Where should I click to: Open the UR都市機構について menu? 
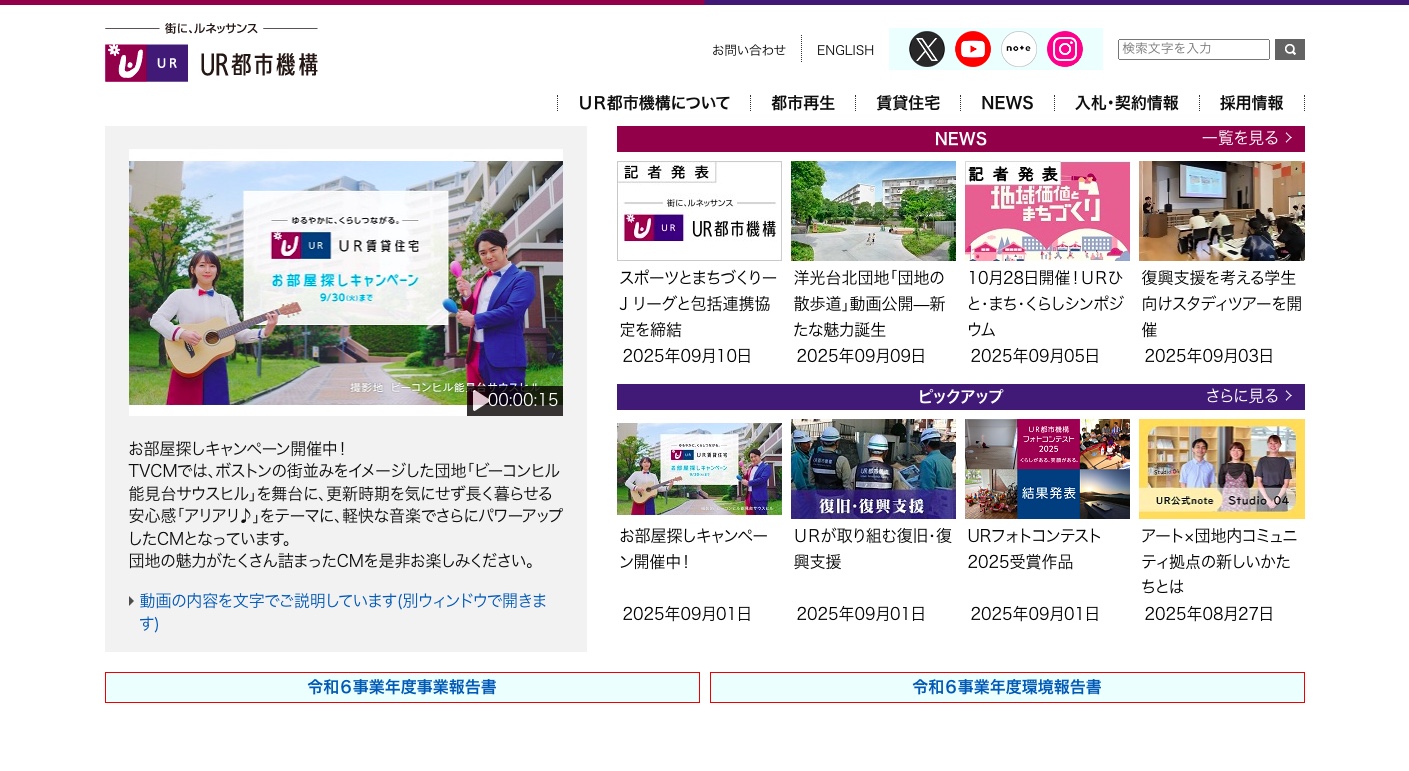(x=654, y=102)
